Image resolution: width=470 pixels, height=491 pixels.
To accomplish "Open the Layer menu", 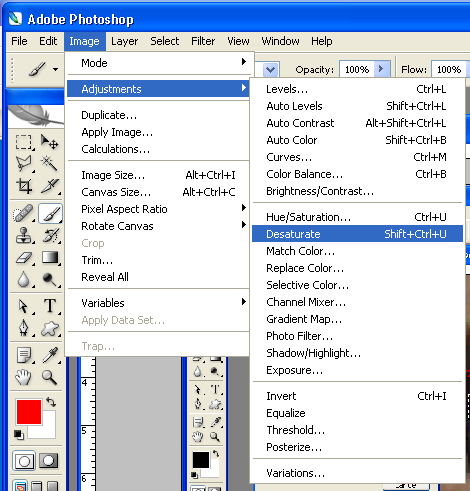I will coord(124,41).
